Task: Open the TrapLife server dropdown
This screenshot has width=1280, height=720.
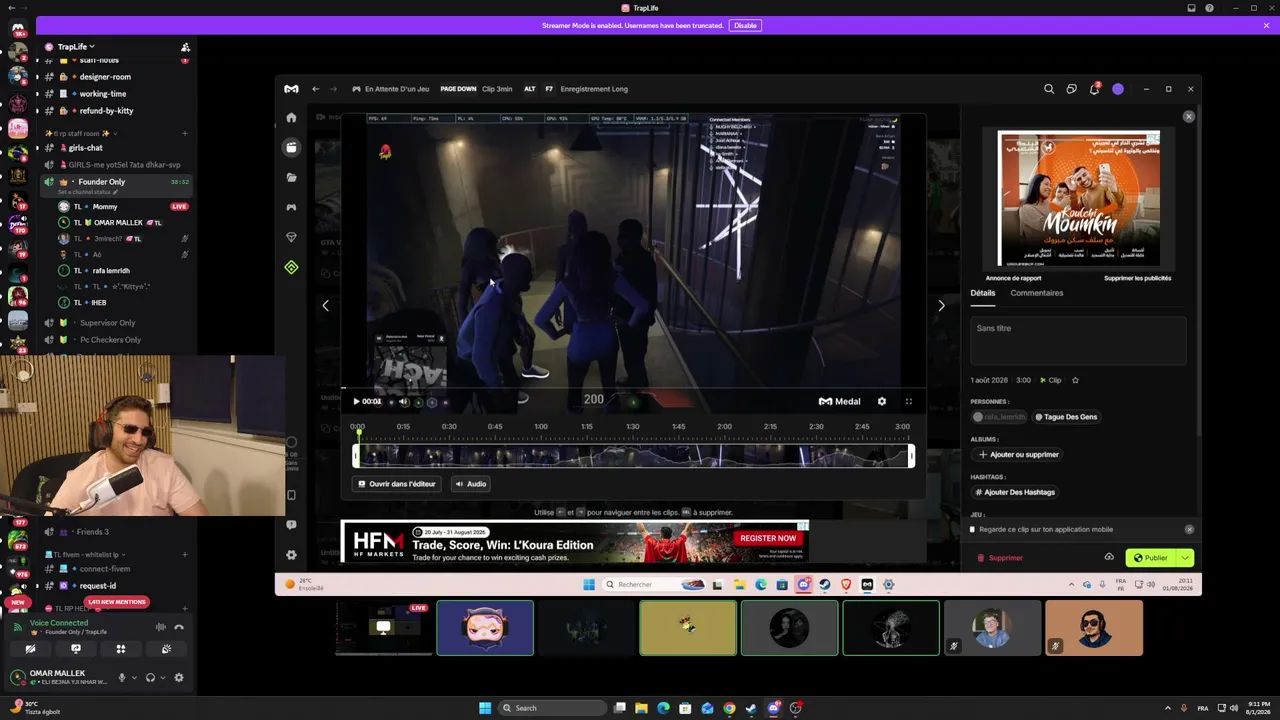Action: (76, 47)
